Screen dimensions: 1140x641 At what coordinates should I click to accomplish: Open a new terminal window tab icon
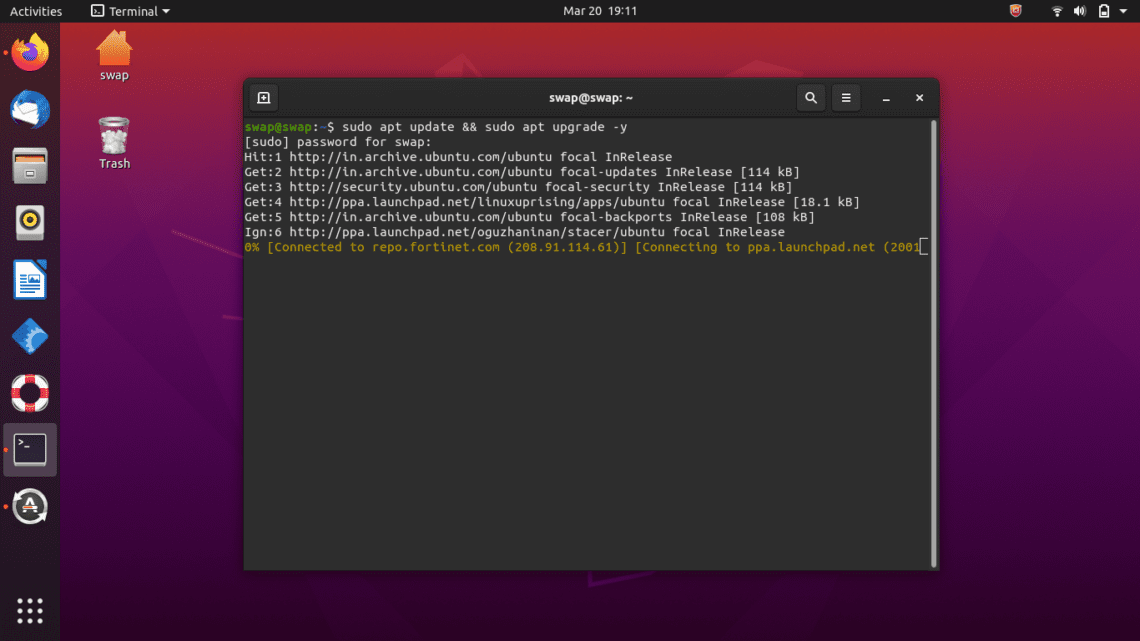pyautogui.click(x=263, y=98)
